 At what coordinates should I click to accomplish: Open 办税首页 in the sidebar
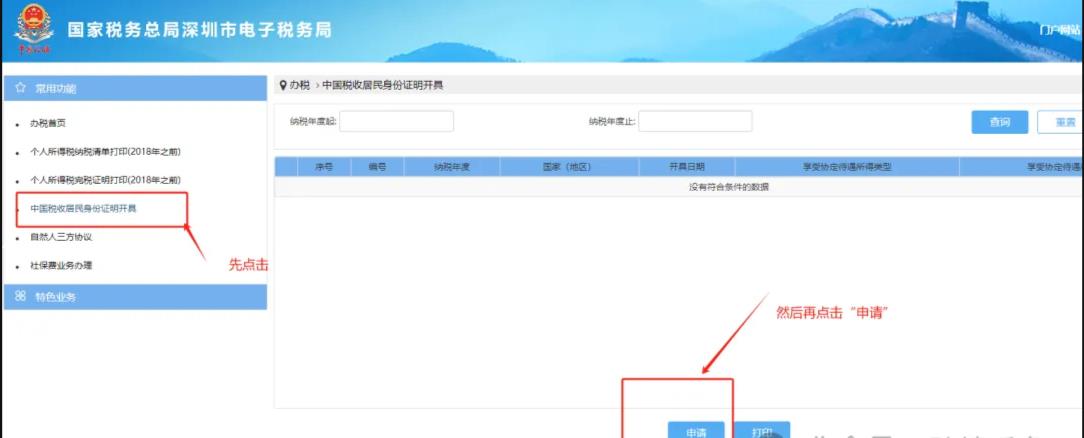(x=48, y=123)
